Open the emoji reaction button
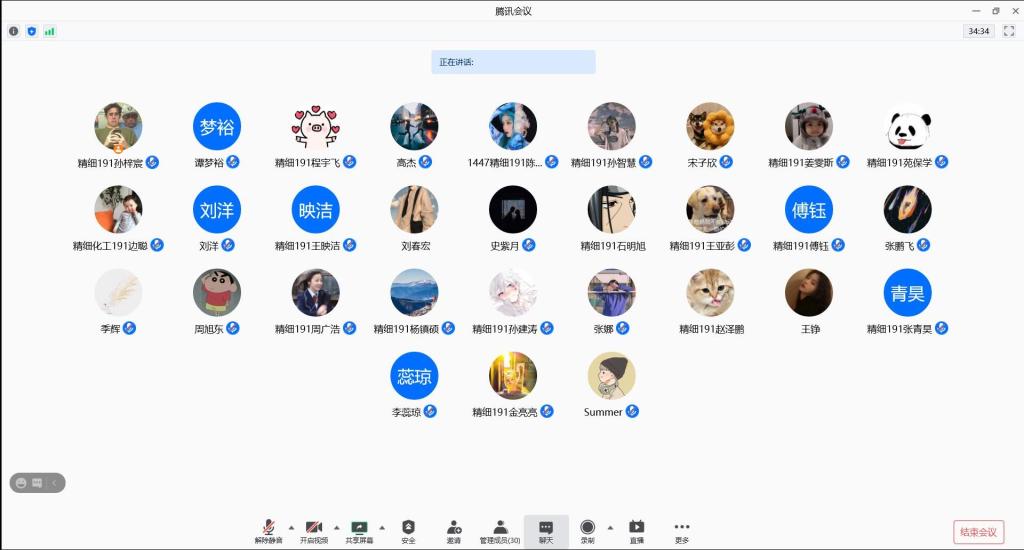The height and width of the screenshot is (550, 1024). (x=20, y=483)
